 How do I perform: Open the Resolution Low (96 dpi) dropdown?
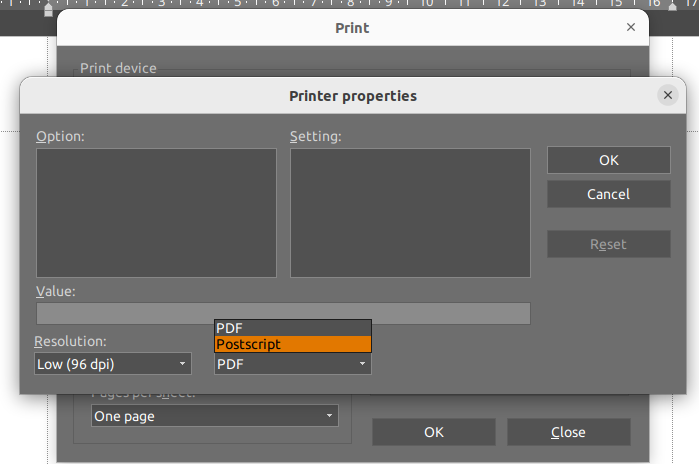[x=112, y=364]
